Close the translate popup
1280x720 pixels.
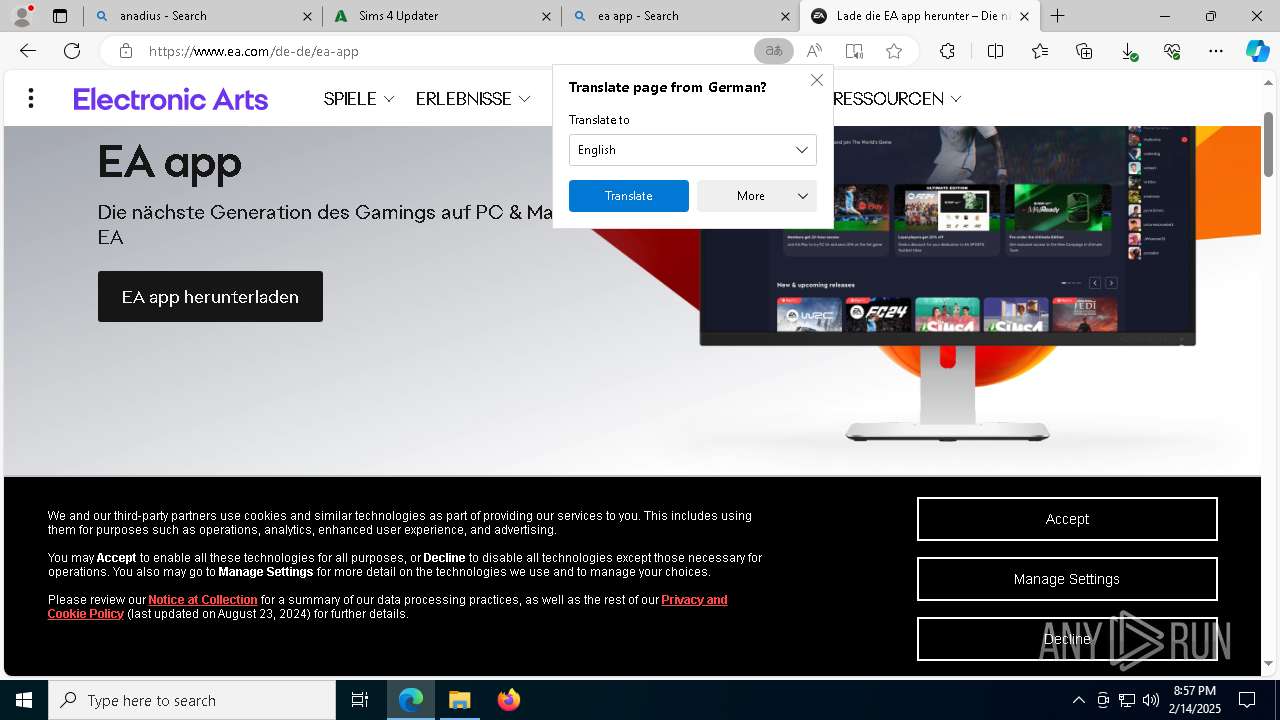coord(817,80)
